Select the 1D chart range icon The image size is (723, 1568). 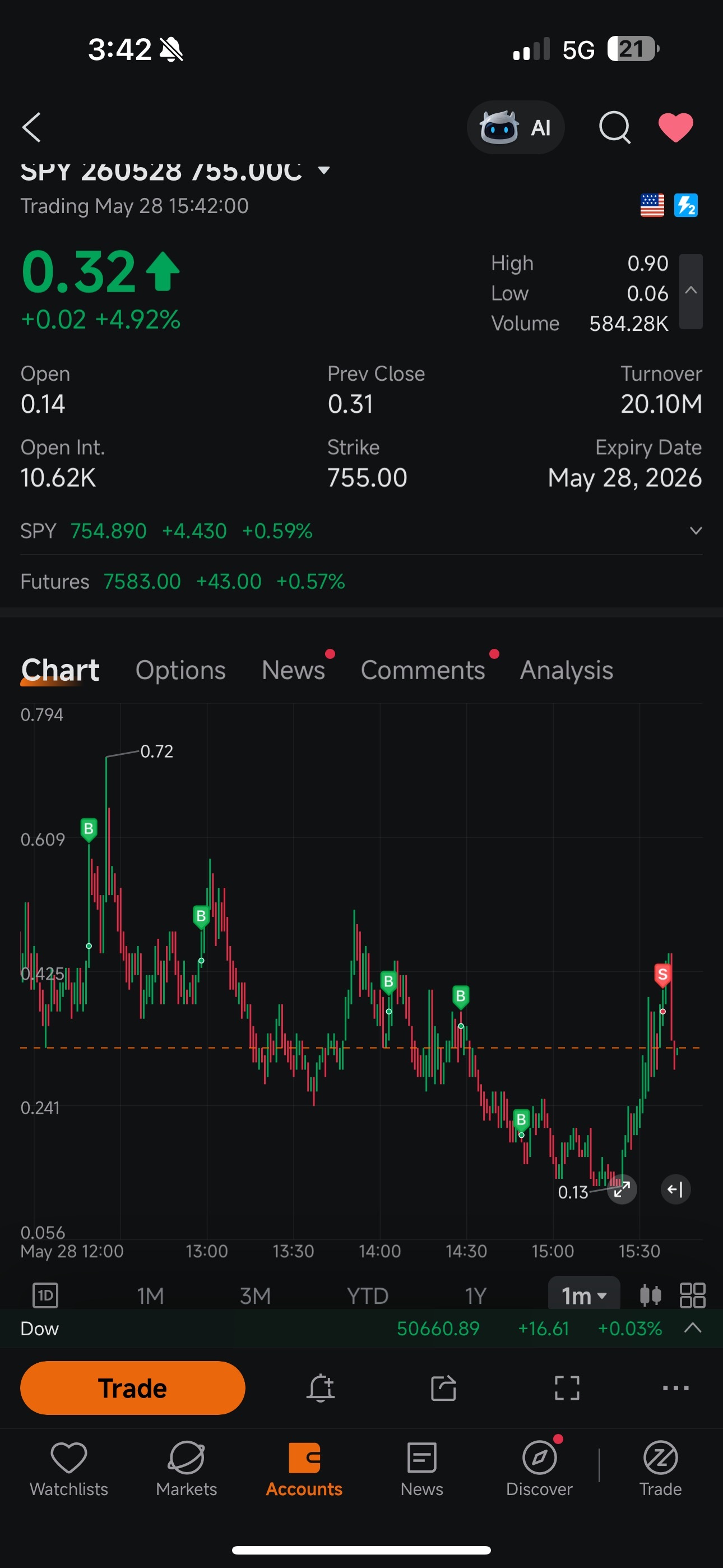click(45, 1295)
